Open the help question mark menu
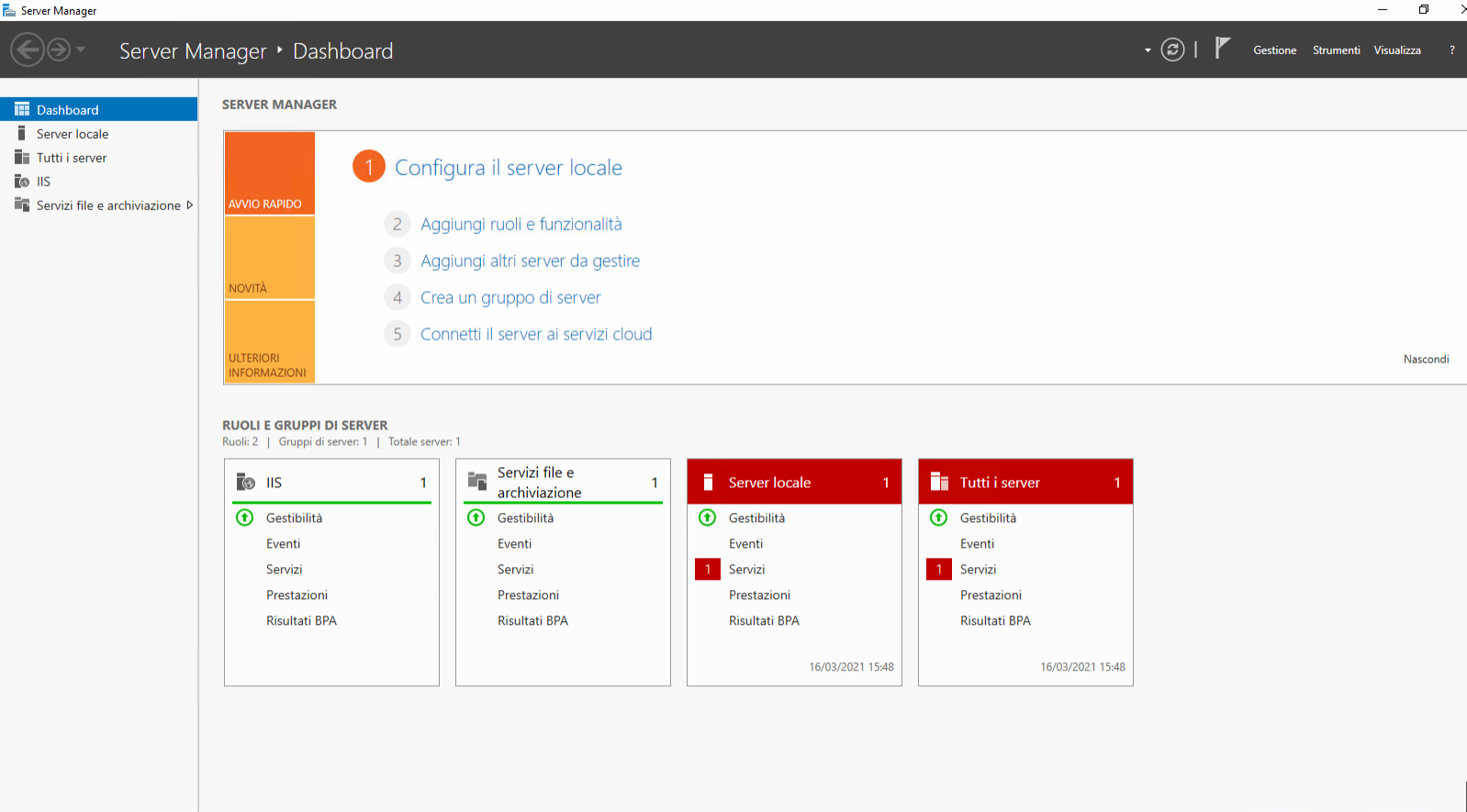 point(1451,50)
